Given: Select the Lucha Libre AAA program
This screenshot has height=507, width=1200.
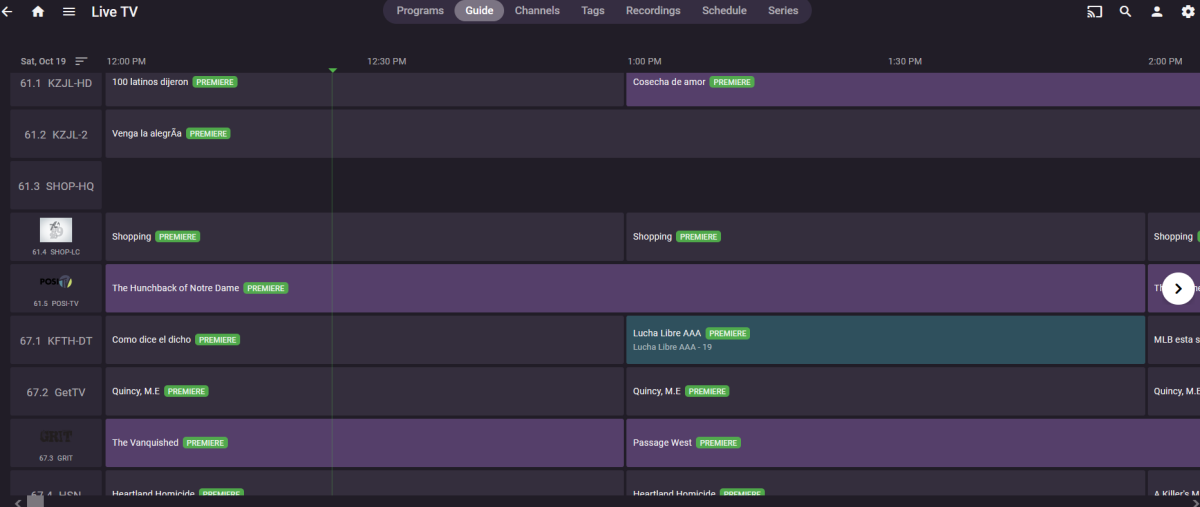Looking at the screenshot, I should [885, 340].
